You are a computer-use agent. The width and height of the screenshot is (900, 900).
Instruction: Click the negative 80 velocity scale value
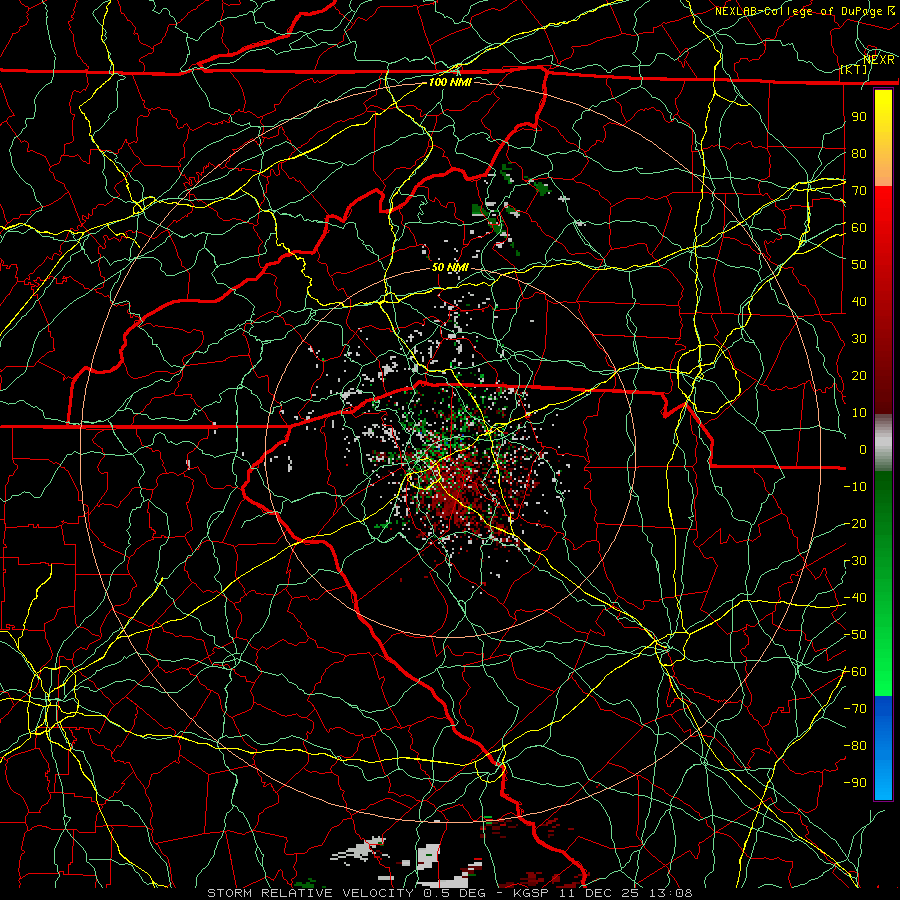click(x=855, y=746)
